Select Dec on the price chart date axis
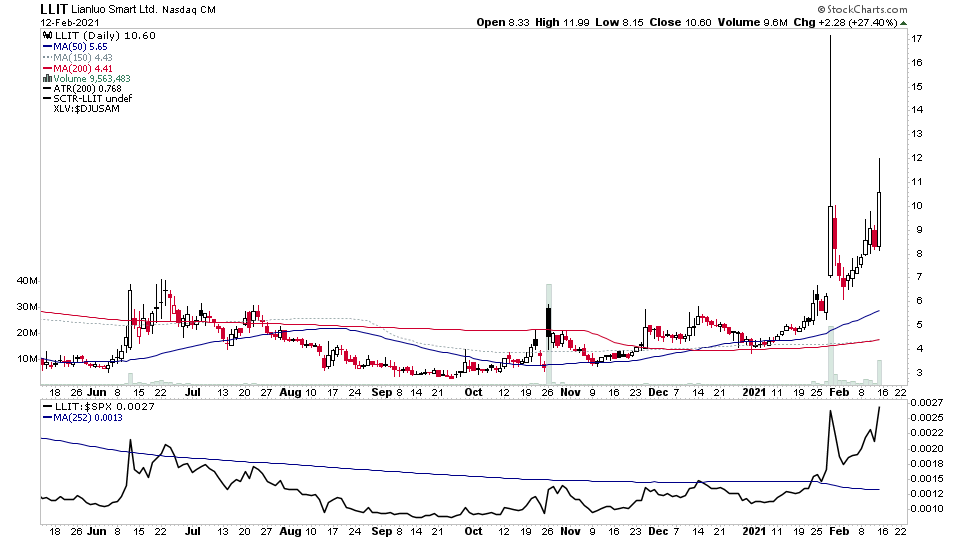Viewport: 960px width, 540px height. click(659, 392)
